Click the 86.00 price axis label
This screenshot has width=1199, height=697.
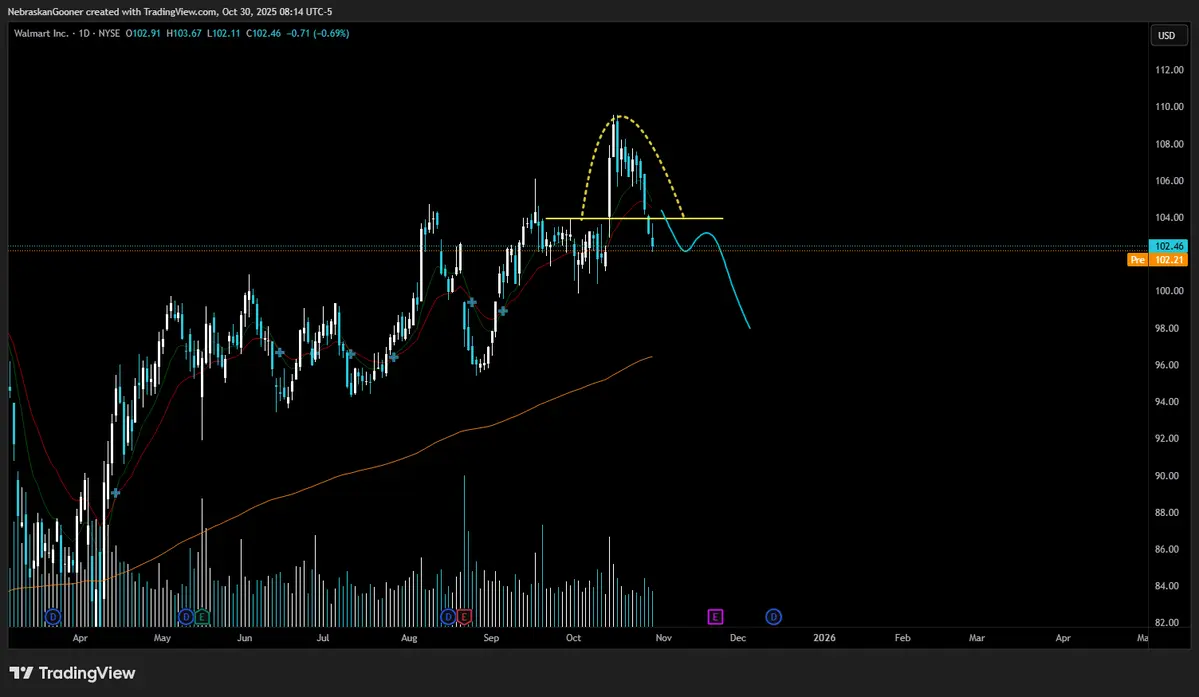(1169, 549)
